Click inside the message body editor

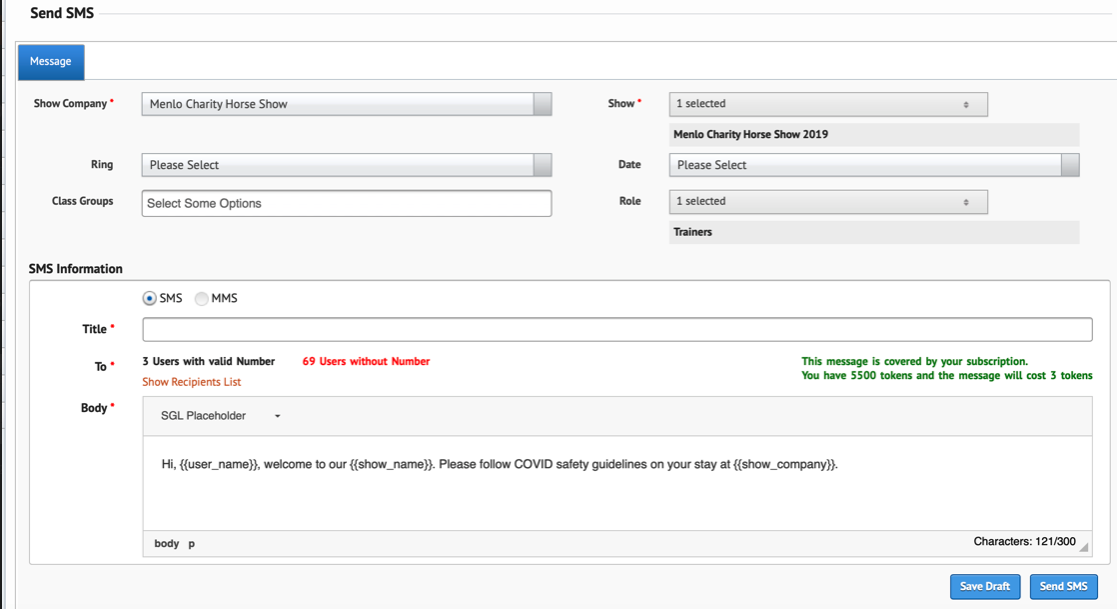[x=617, y=483]
